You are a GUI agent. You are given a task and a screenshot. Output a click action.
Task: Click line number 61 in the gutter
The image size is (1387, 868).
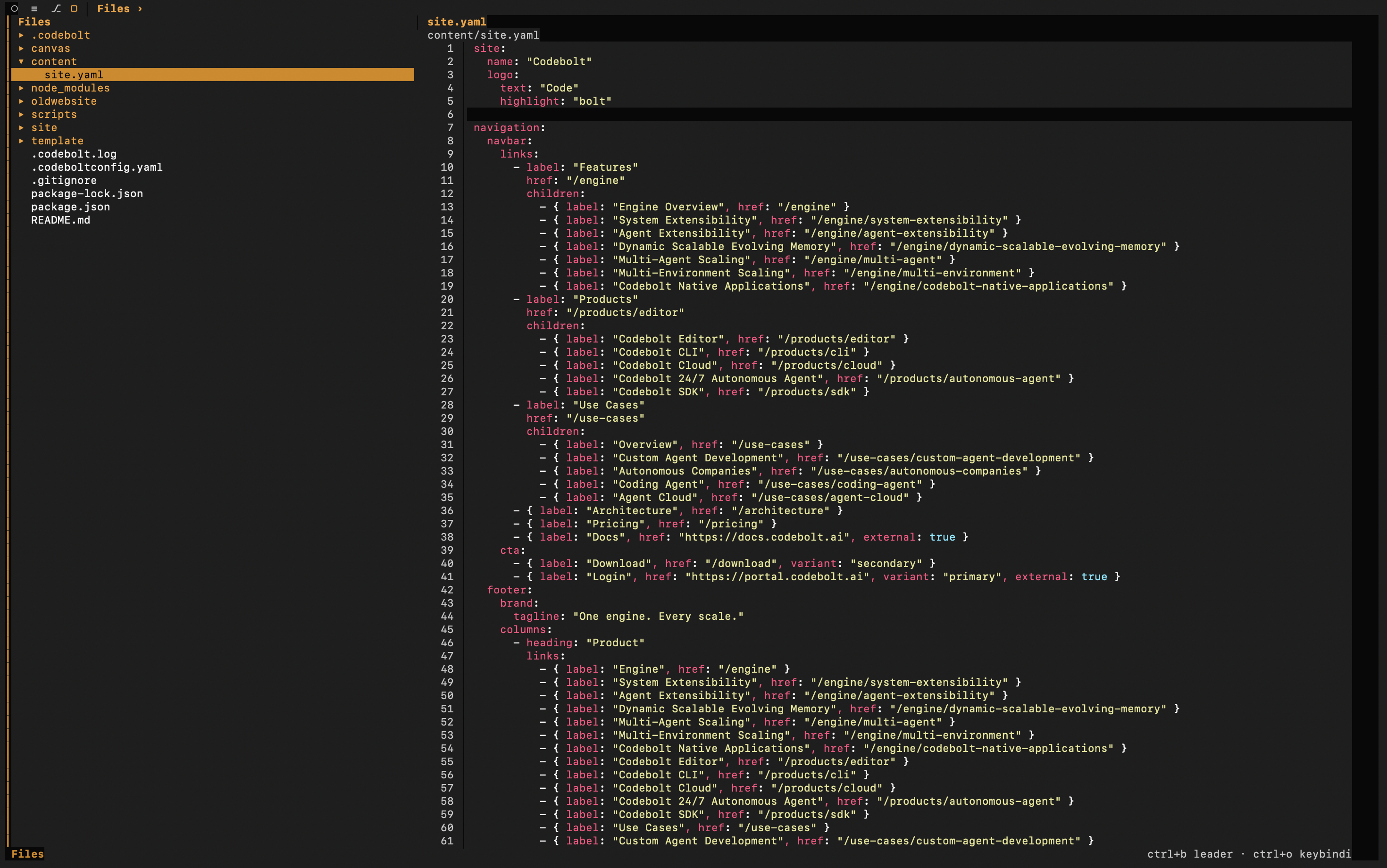(x=447, y=841)
